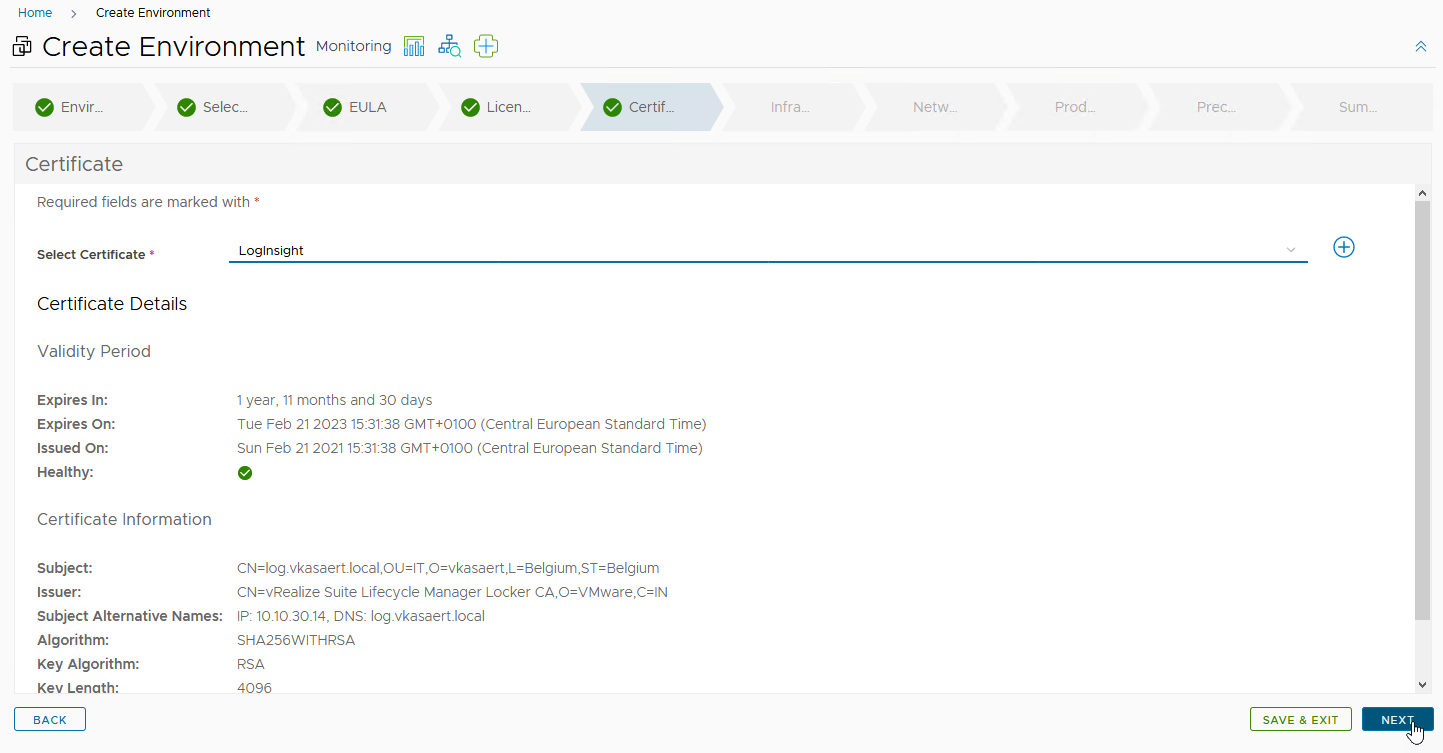1443x753 pixels.
Task: Jump to the Infrastructure wizard step
Action: click(x=790, y=107)
